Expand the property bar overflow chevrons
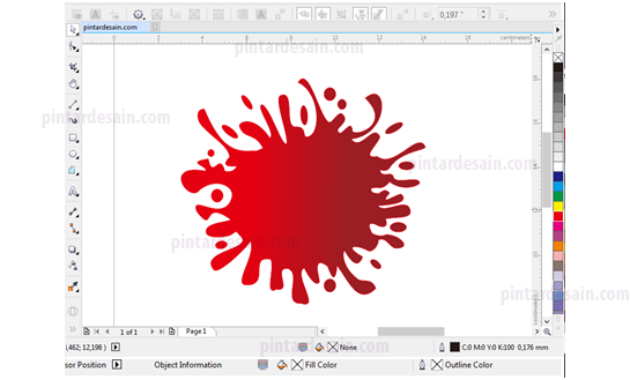 (x=552, y=14)
